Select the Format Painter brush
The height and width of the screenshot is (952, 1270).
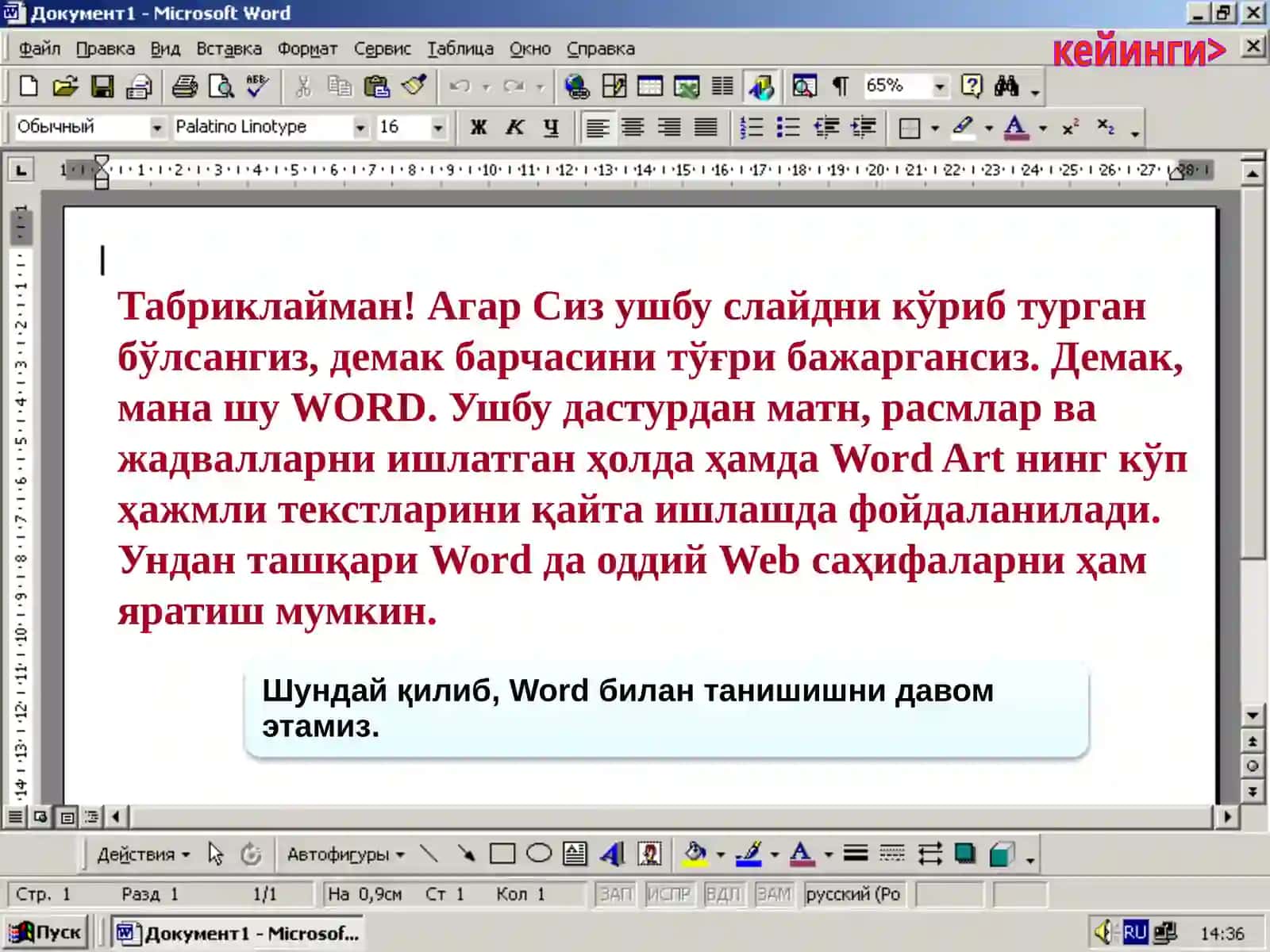pyautogui.click(x=414, y=86)
